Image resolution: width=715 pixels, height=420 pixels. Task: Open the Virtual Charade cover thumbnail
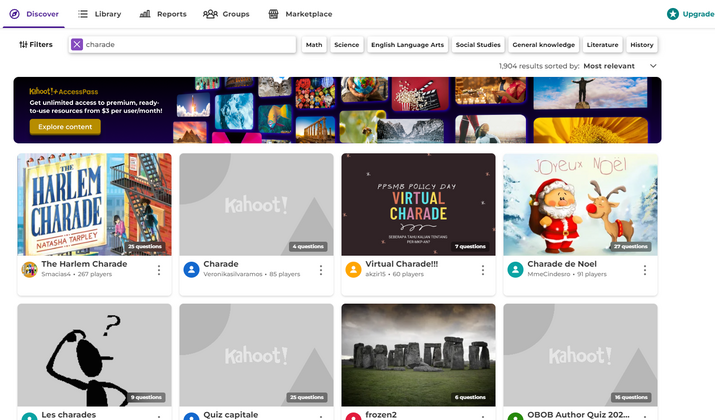pyautogui.click(x=418, y=204)
